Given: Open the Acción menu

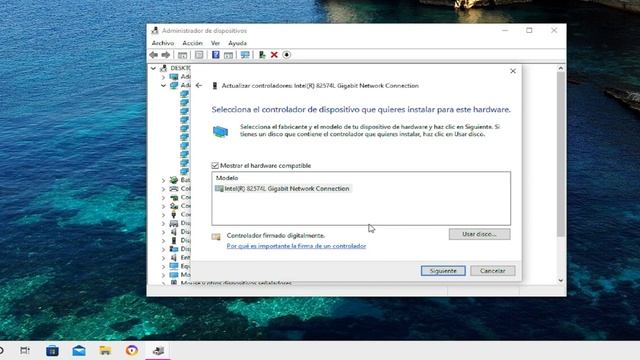Looking at the screenshot, I should tap(192, 43).
